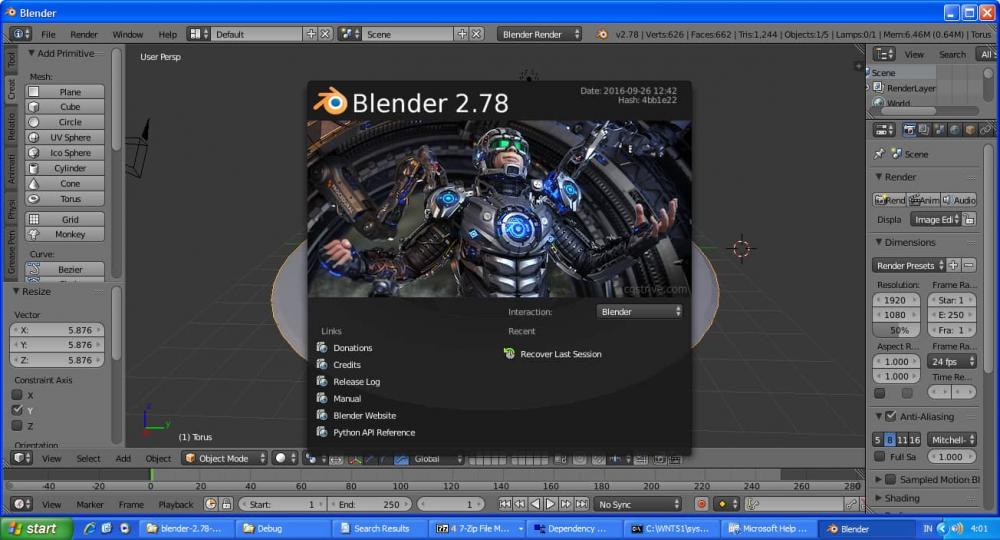Add a UV Sphere mesh primitive
This screenshot has height=540, width=1000.
(70, 137)
